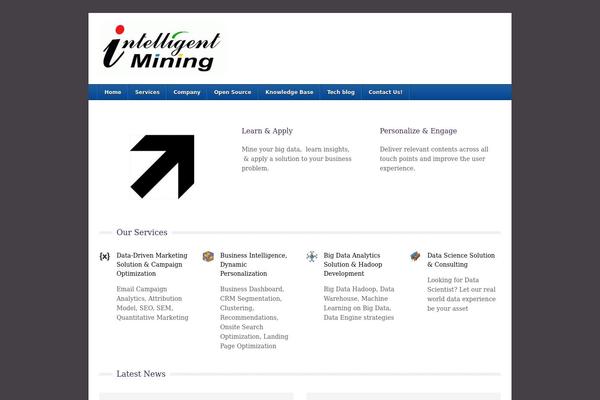
Task: Click the Latest News section heading
Action: 141,374
